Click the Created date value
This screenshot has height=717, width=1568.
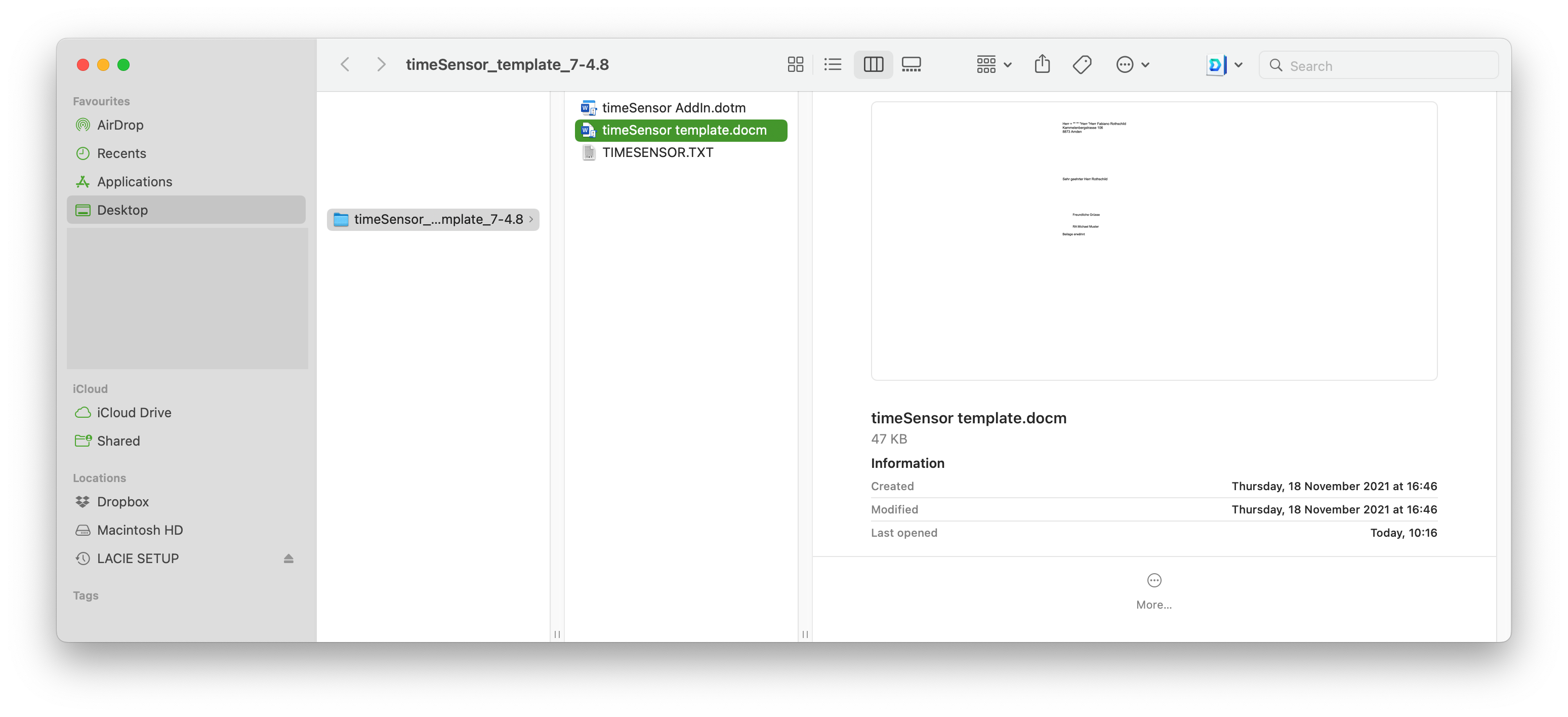[1334, 486]
